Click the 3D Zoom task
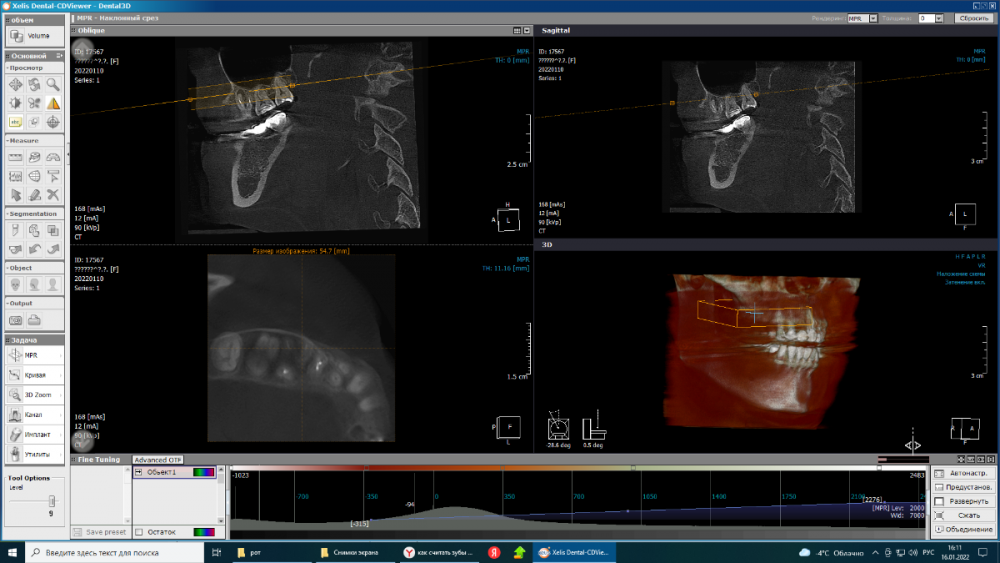This screenshot has height=563, width=1000. click(x=32, y=394)
